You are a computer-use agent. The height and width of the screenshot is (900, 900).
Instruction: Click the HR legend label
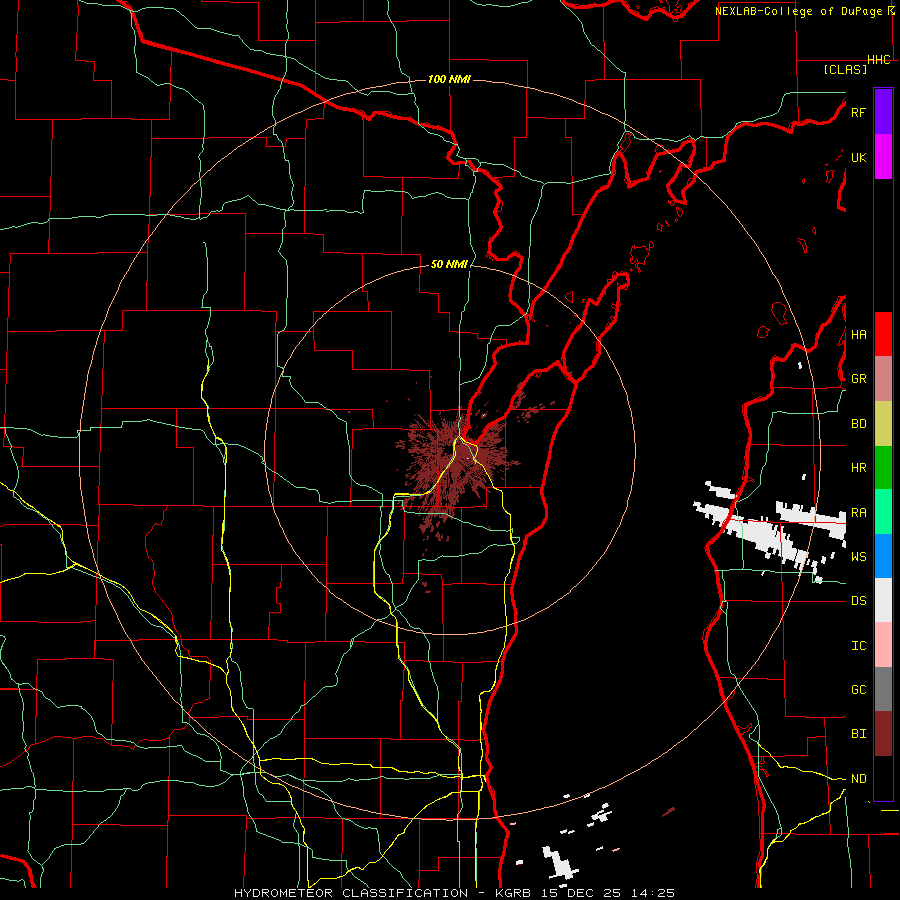(858, 468)
